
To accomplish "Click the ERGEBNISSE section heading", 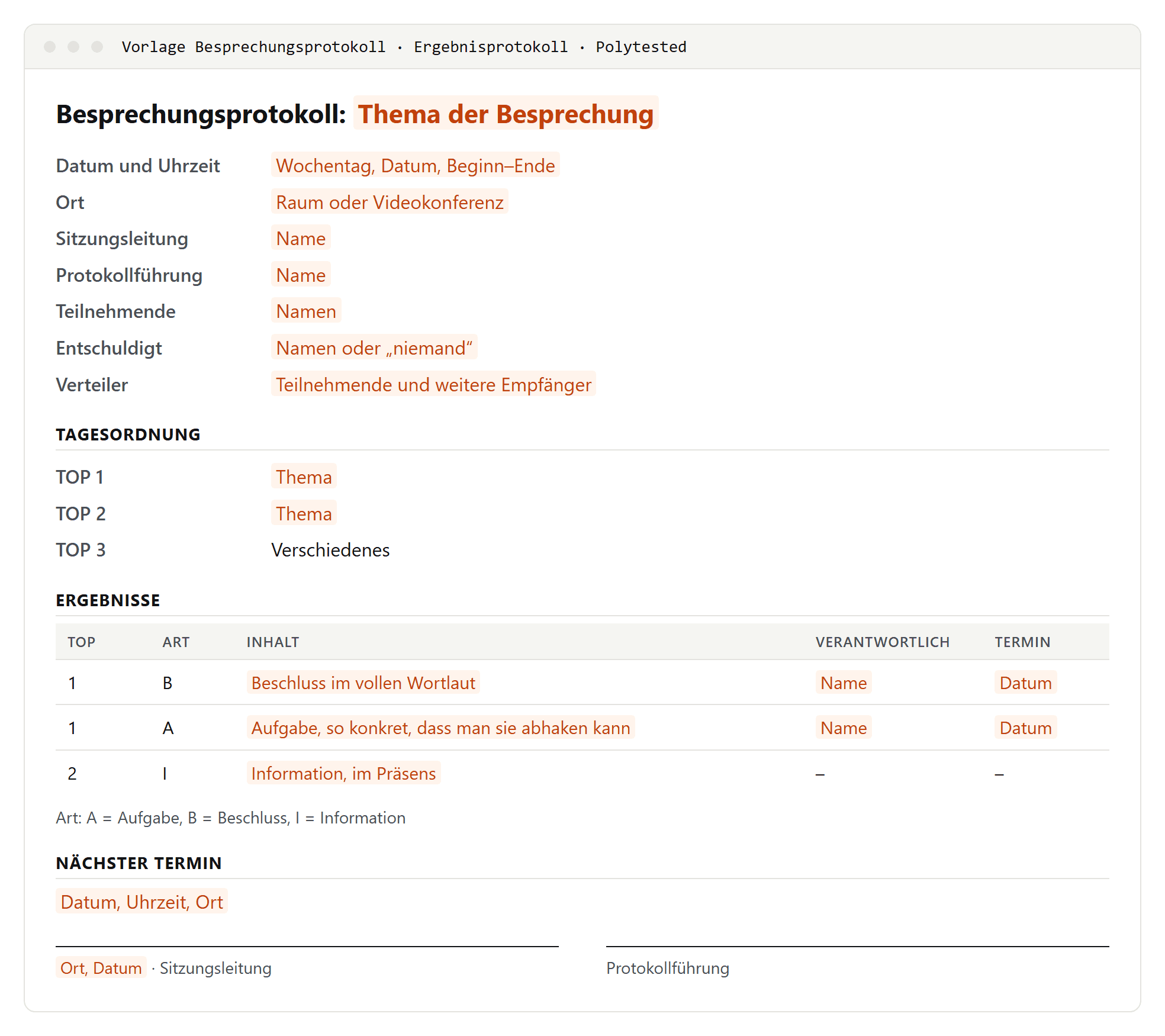I will coord(108,600).
